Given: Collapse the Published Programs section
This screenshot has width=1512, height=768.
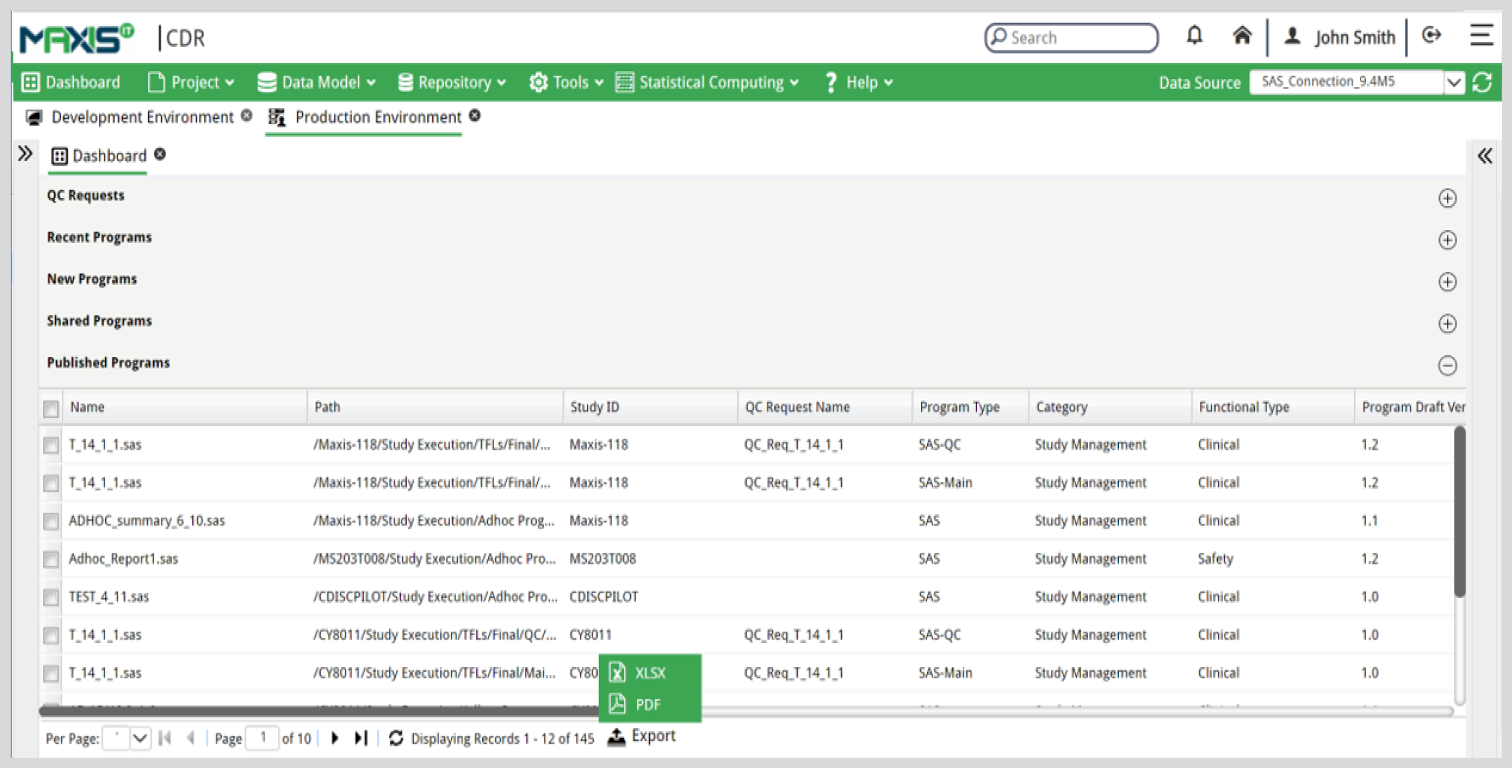Looking at the screenshot, I should point(1447,366).
